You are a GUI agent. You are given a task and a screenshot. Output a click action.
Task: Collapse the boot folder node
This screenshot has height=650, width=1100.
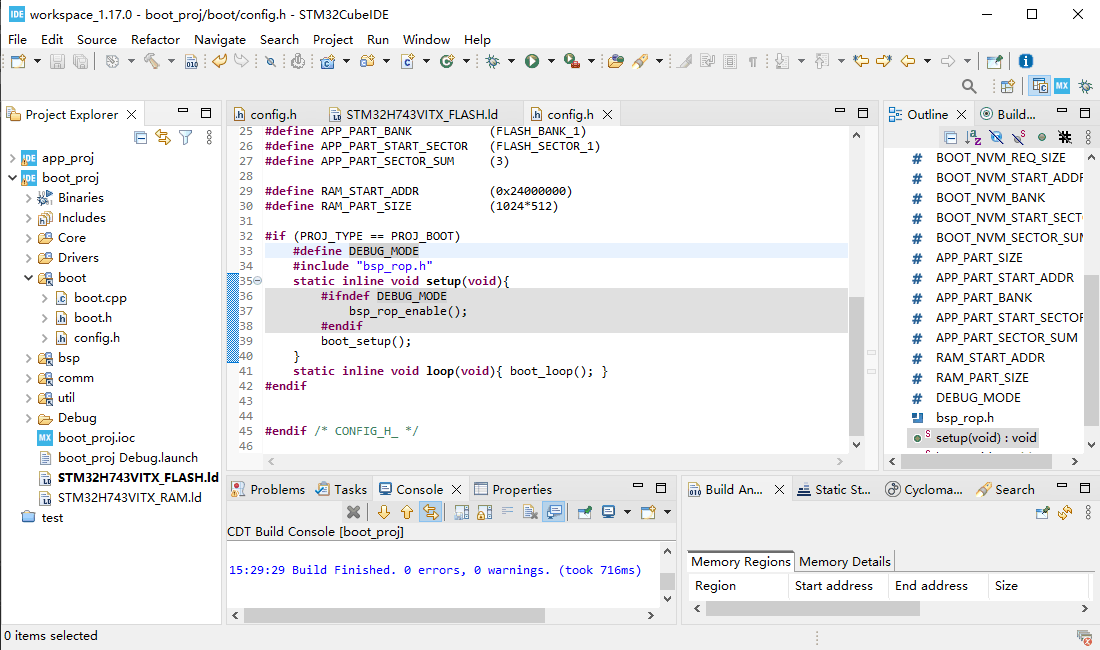(x=29, y=278)
